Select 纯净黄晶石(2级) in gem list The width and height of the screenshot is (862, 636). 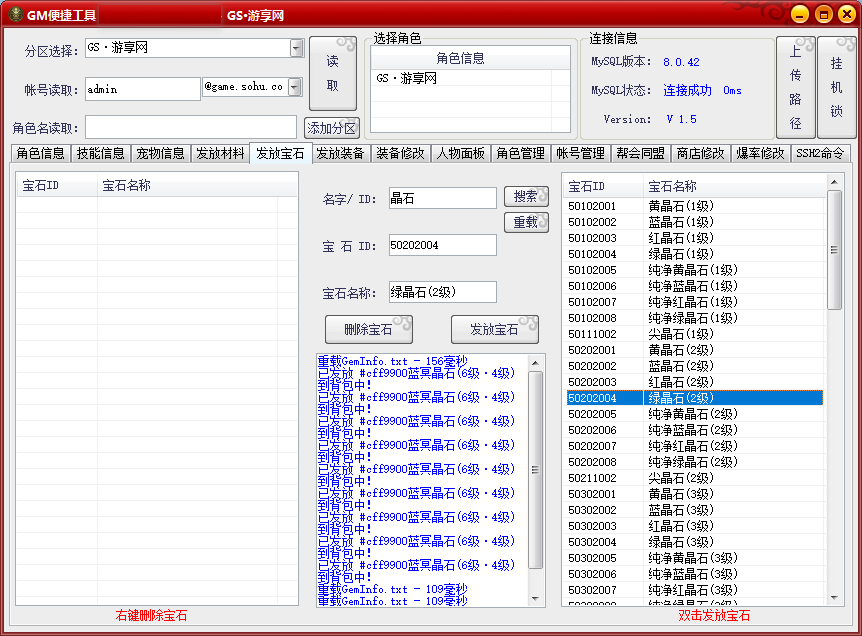[693, 414]
